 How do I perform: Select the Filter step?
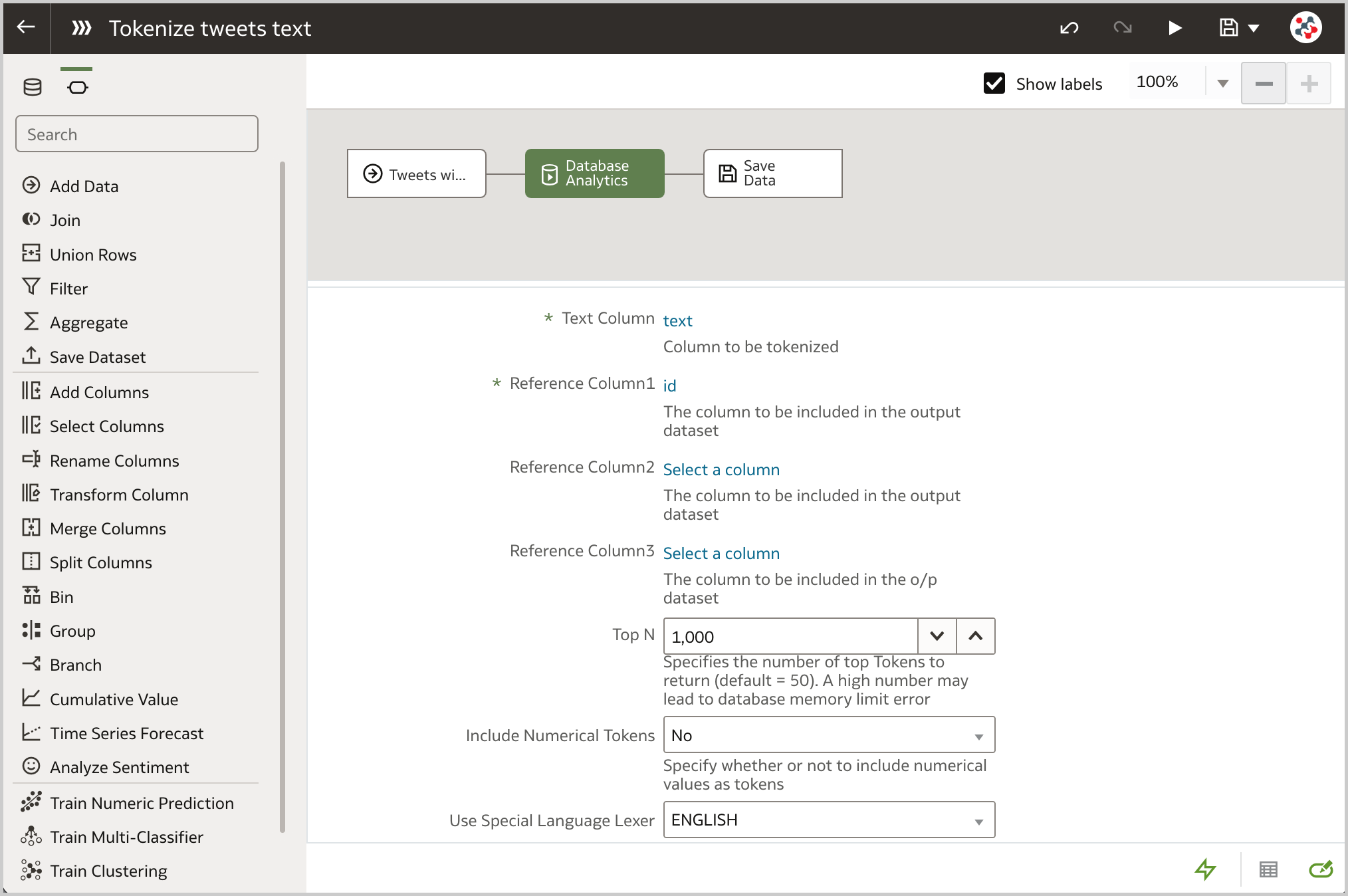click(x=68, y=288)
